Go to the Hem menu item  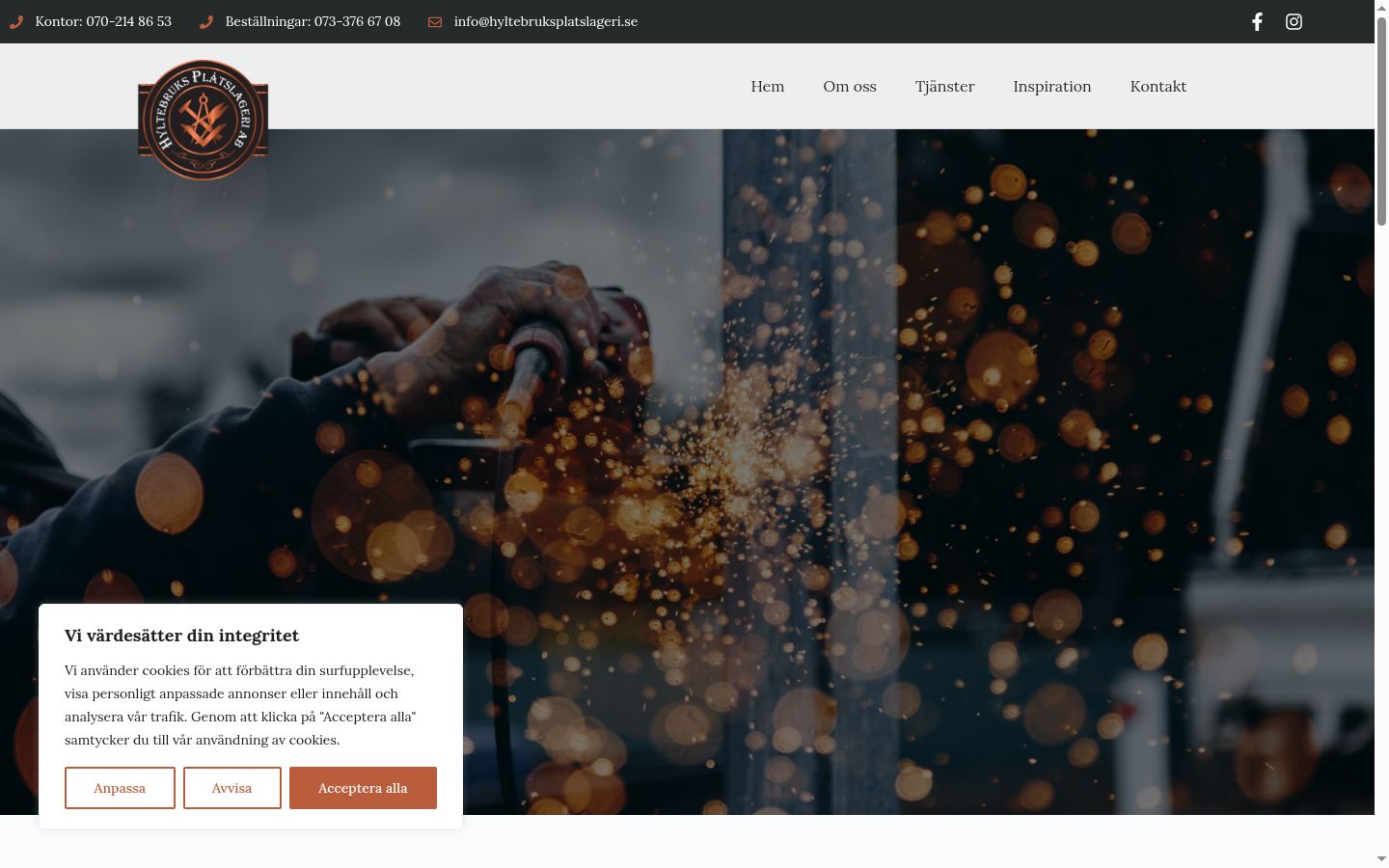pyautogui.click(x=768, y=86)
